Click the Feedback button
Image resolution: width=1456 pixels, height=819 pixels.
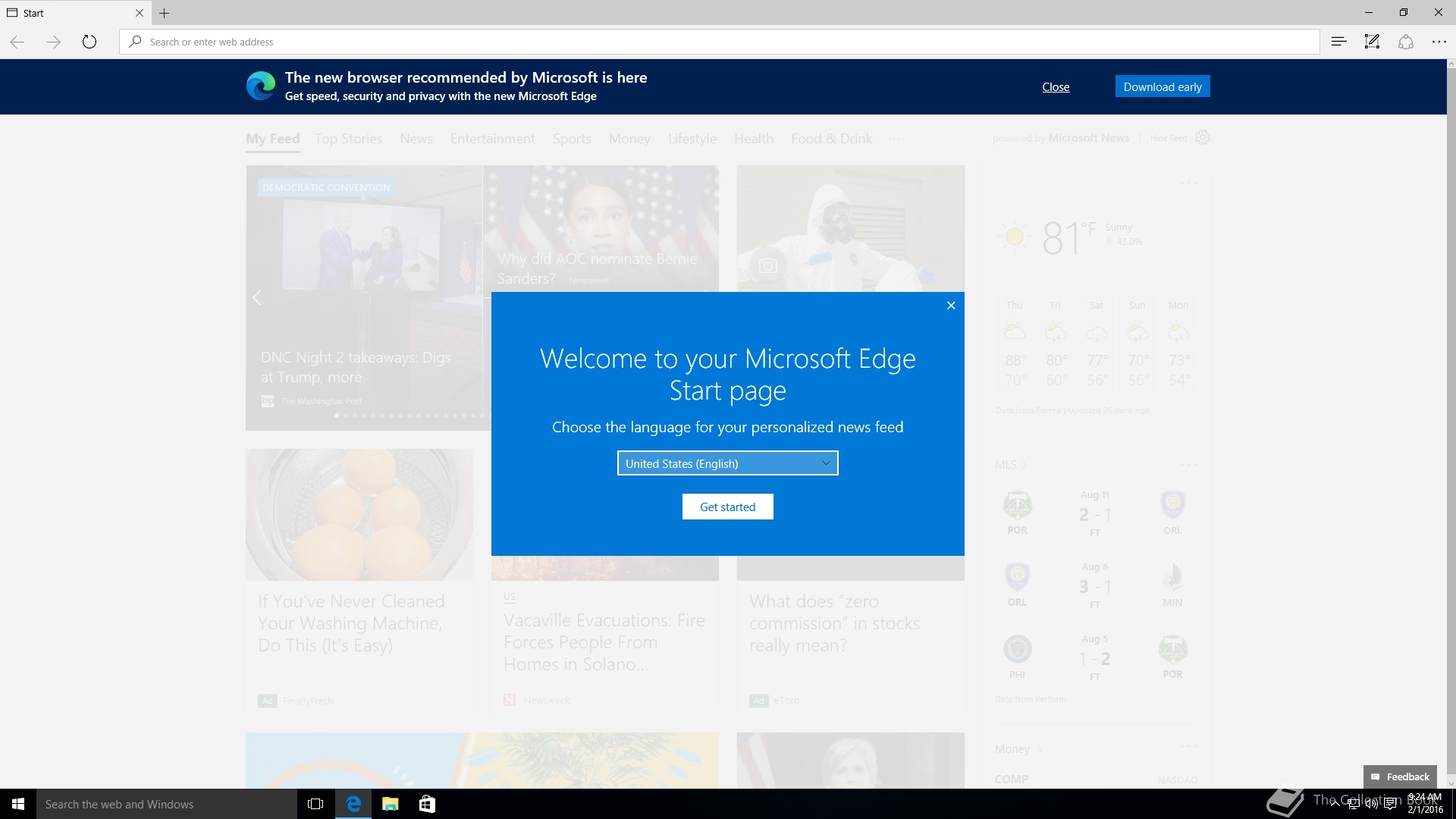[1400, 777]
